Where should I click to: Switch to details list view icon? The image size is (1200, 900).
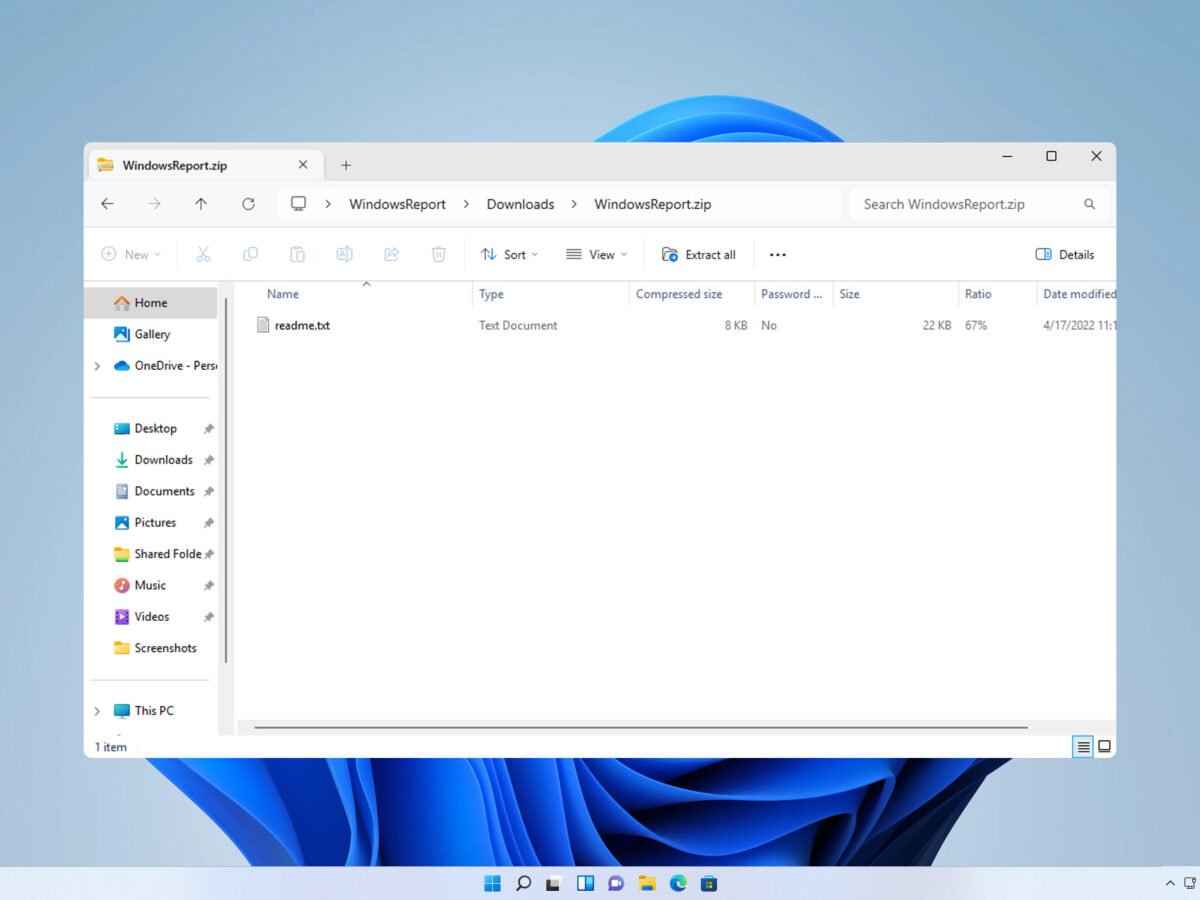coord(1083,746)
